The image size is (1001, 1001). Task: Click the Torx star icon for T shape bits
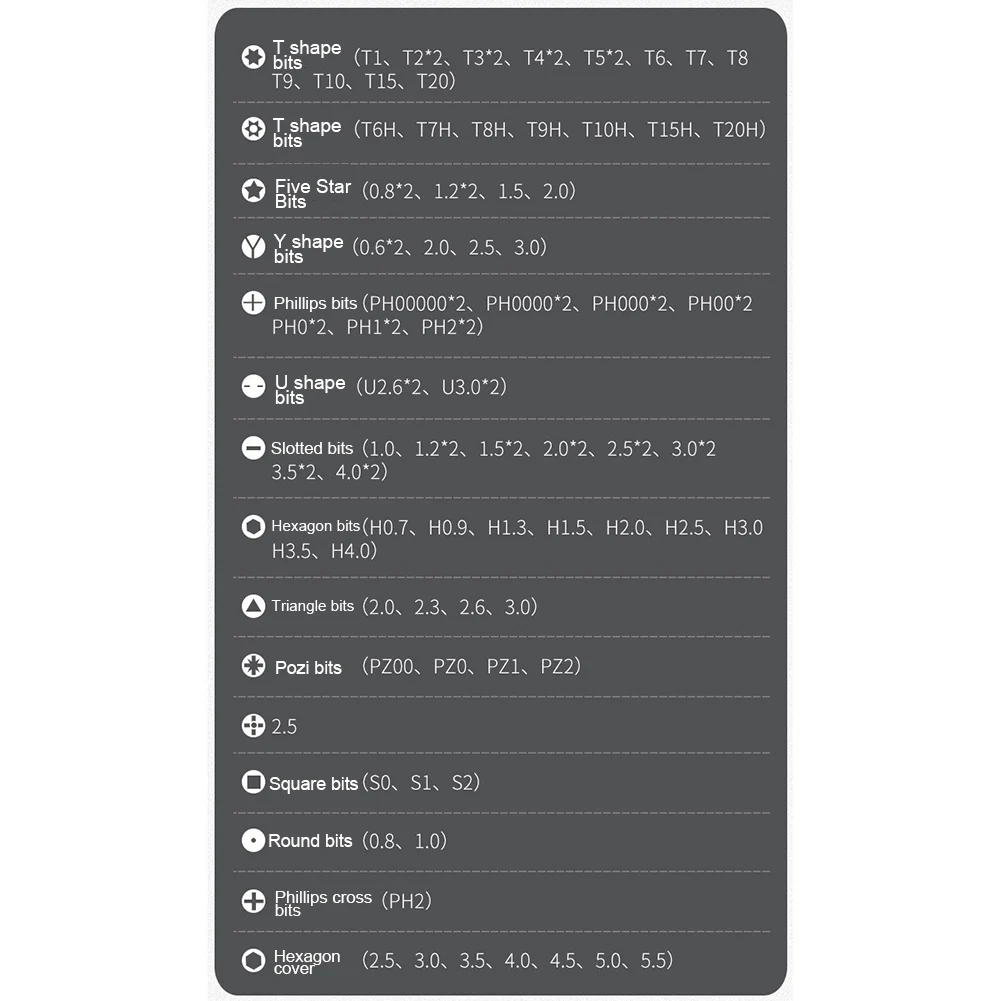coord(253,57)
